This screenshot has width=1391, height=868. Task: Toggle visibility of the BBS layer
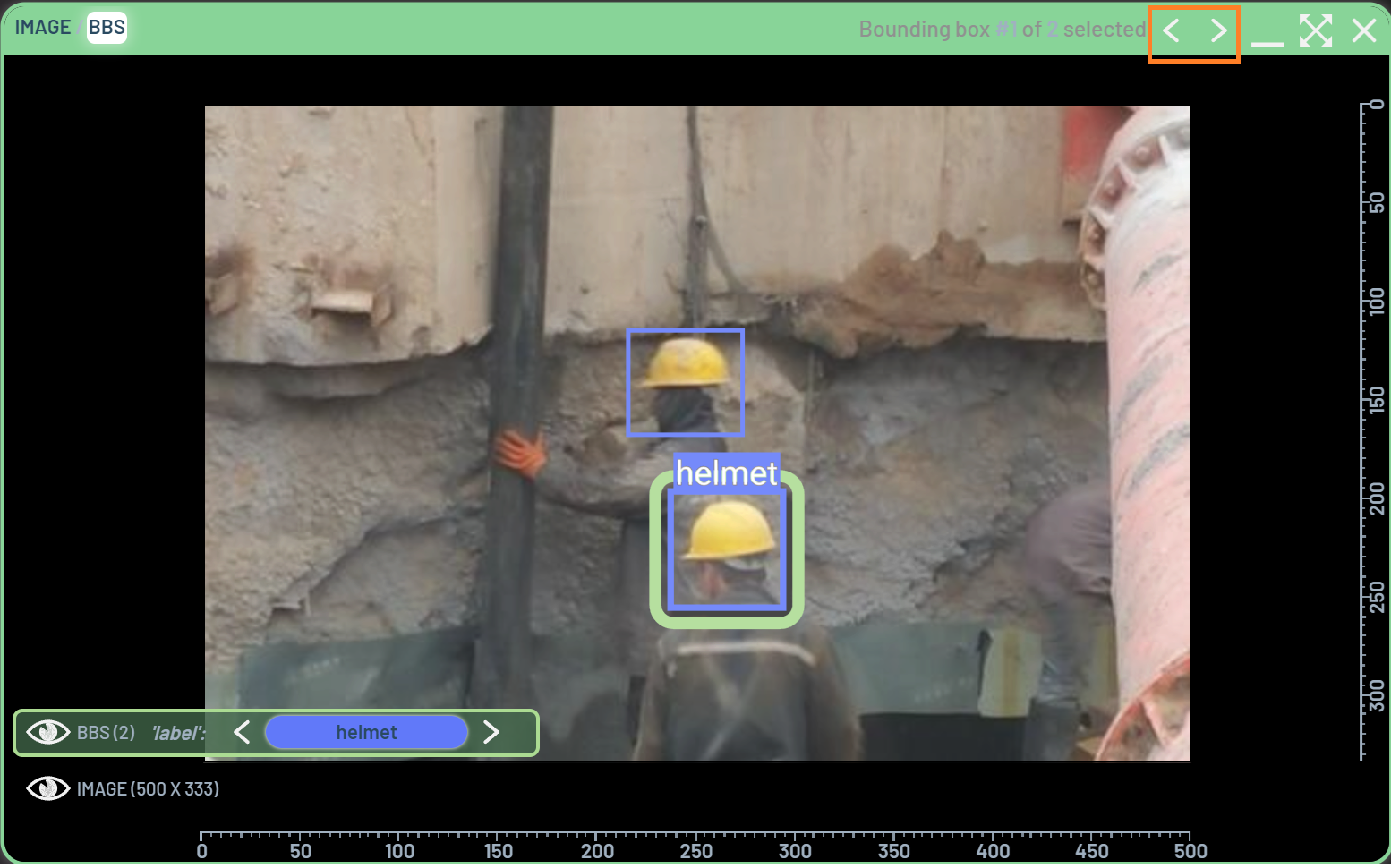pos(48,733)
